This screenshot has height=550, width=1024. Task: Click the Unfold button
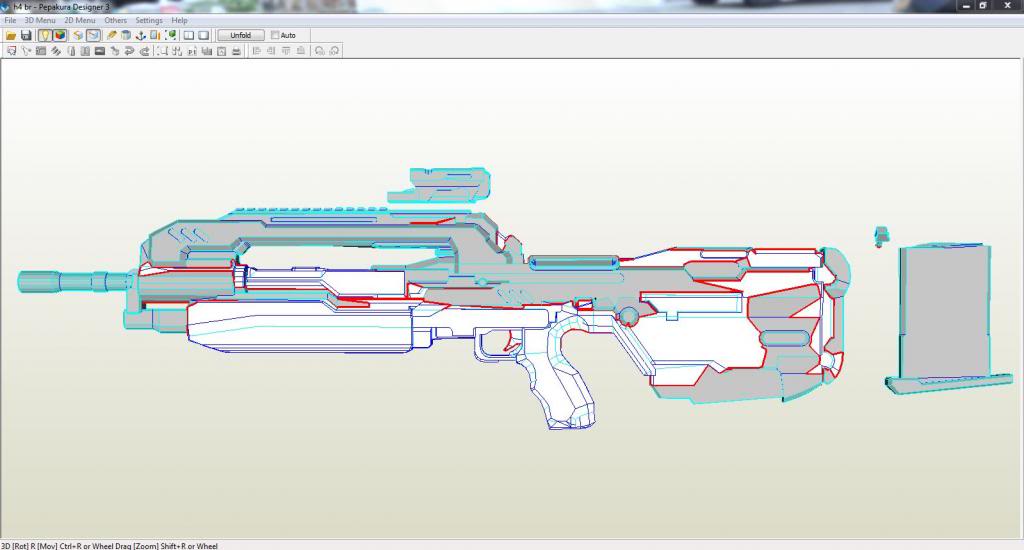point(240,35)
